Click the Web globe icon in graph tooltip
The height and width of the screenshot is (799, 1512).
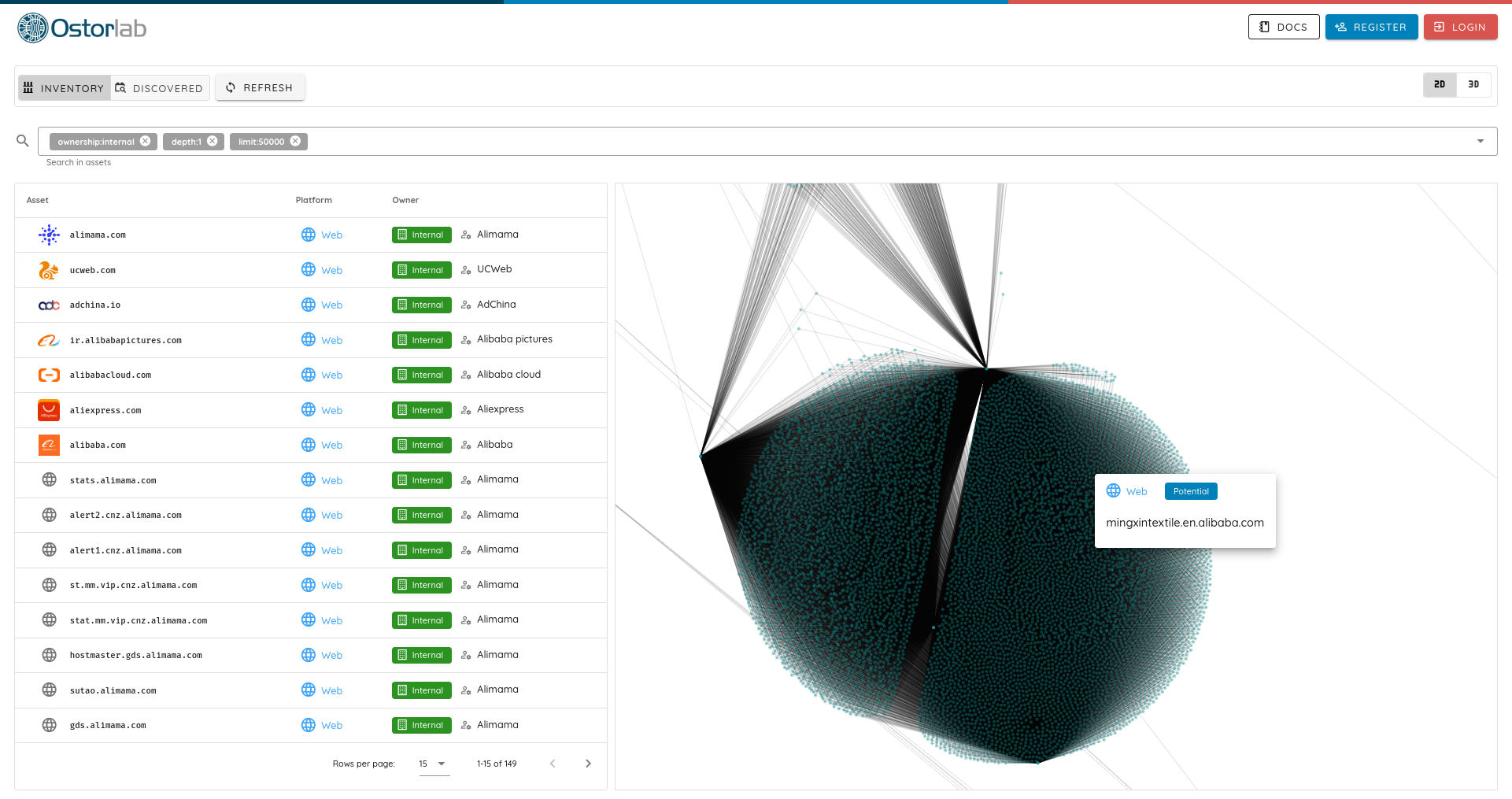click(x=1113, y=490)
